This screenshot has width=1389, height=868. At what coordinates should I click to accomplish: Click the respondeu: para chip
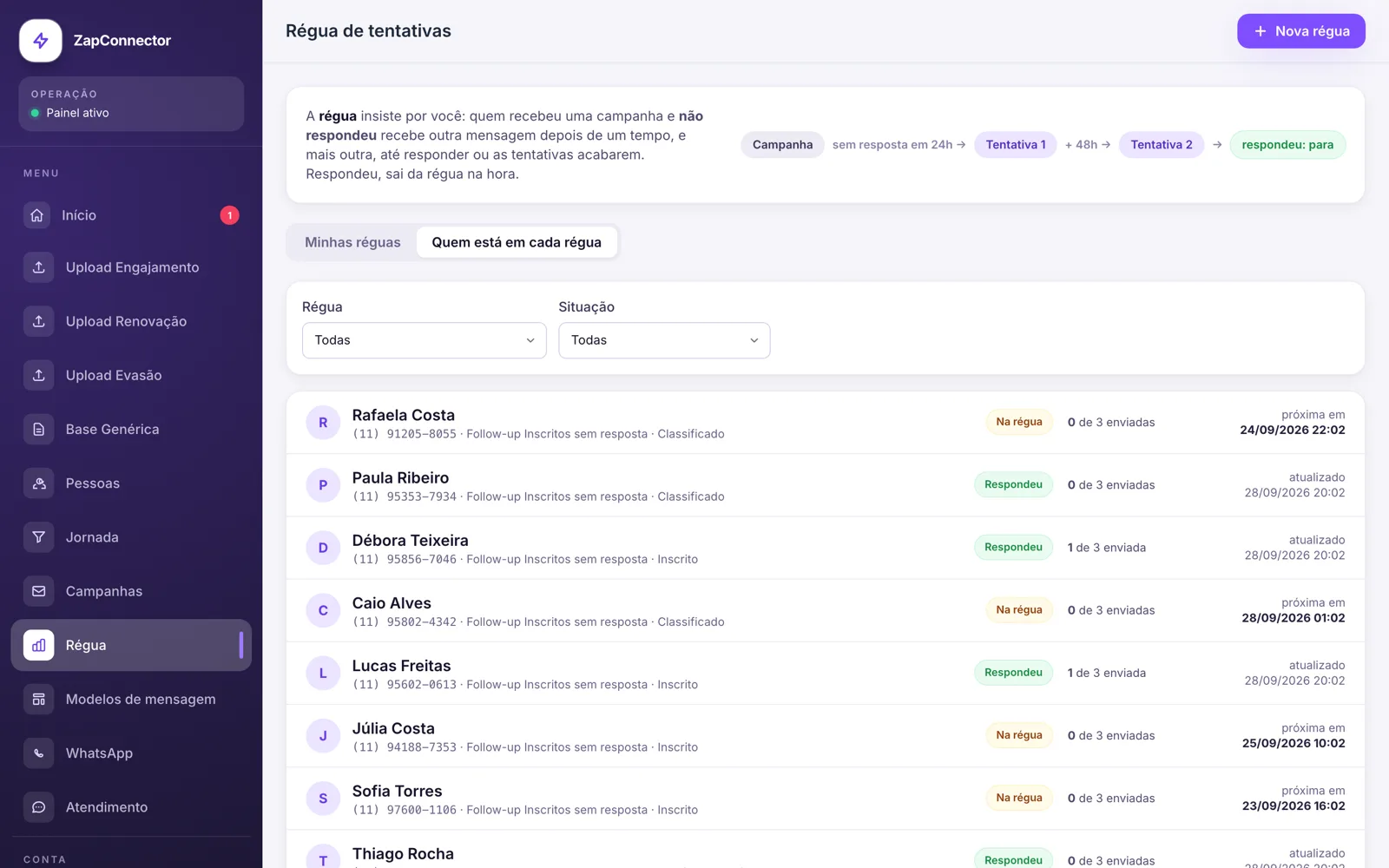1287,145
